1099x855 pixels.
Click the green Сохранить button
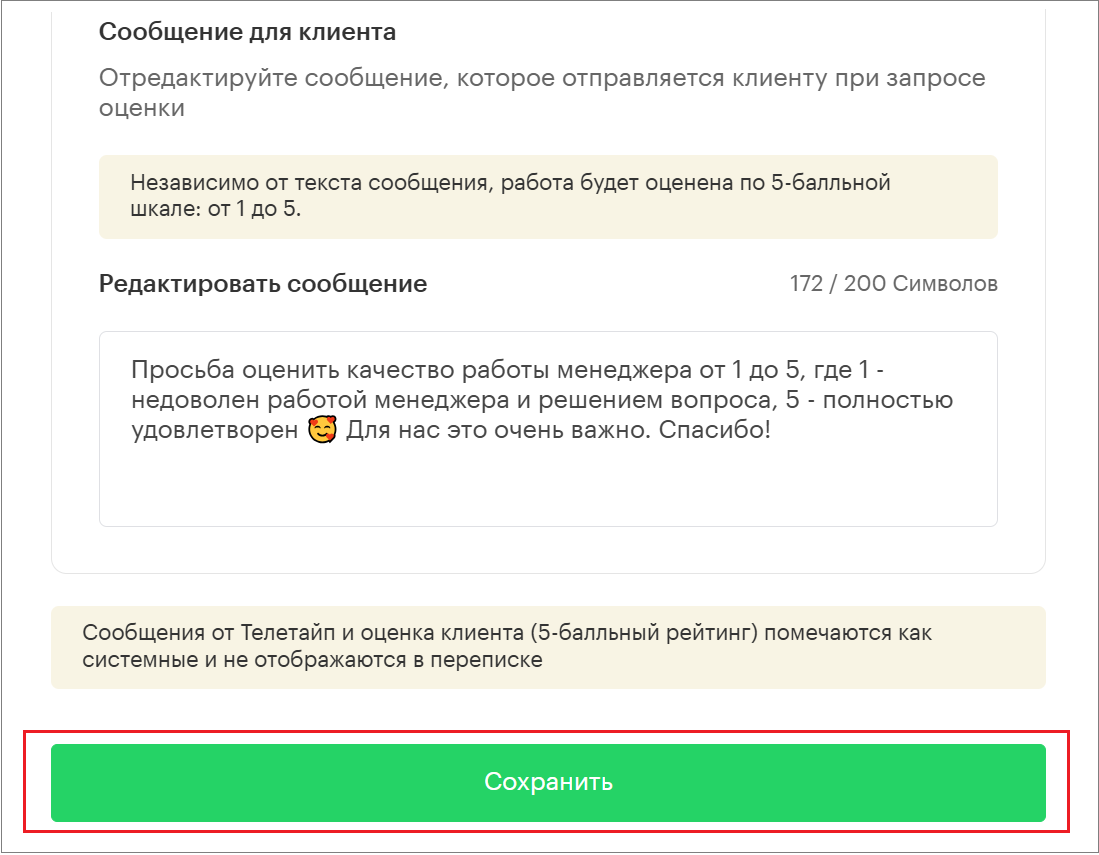click(x=548, y=782)
